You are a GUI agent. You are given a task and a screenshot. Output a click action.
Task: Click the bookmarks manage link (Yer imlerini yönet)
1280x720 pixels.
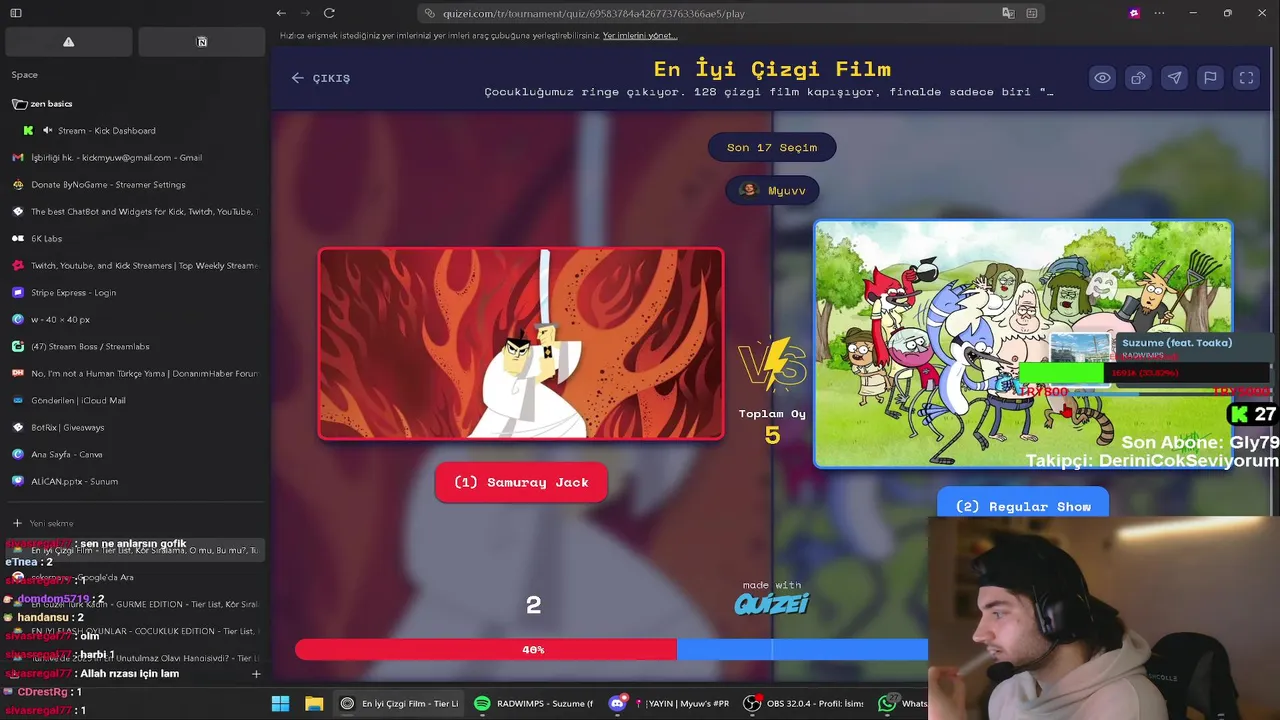point(640,35)
